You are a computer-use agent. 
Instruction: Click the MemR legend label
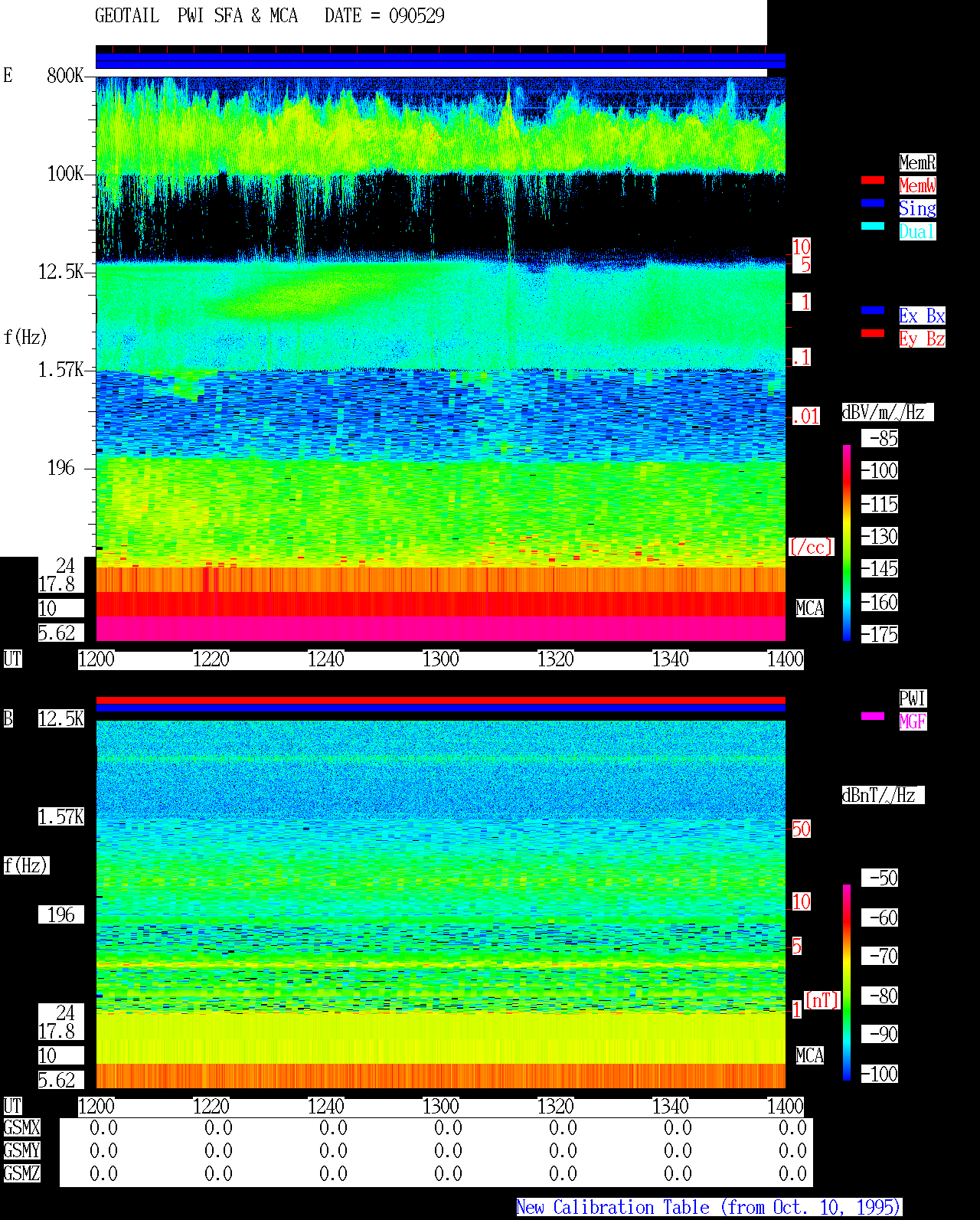pyautogui.click(x=917, y=162)
